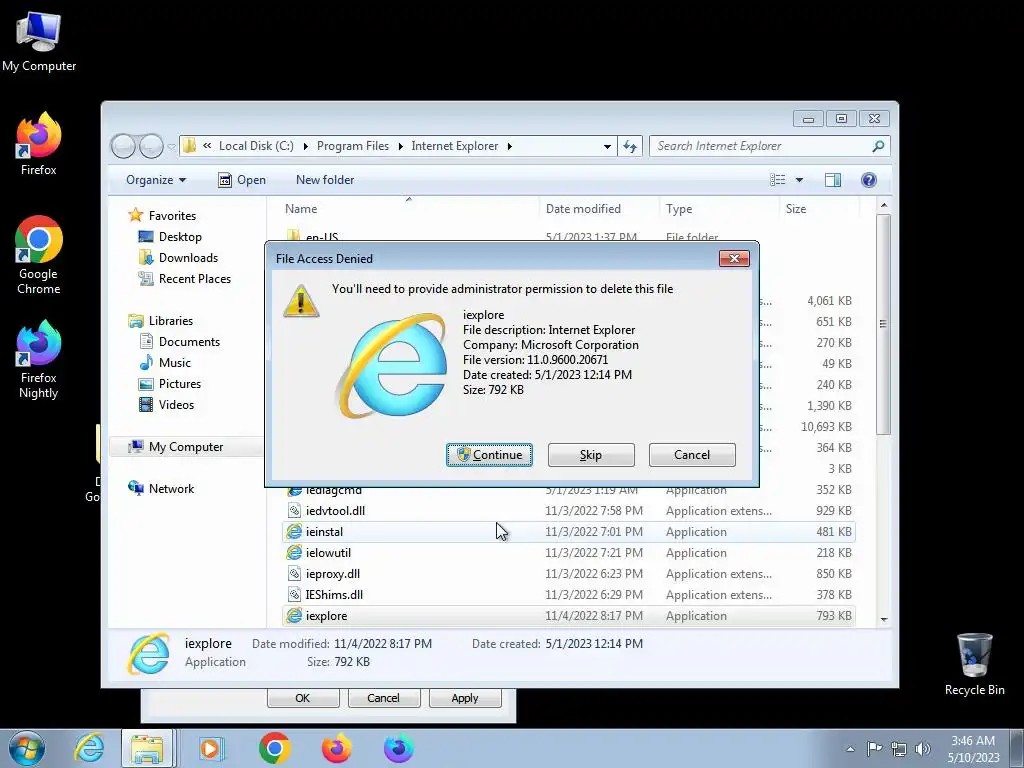Viewport: 1024px width, 768px height.
Task: Open Internet Explorer from the taskbar
Action: tap(89, 748)
